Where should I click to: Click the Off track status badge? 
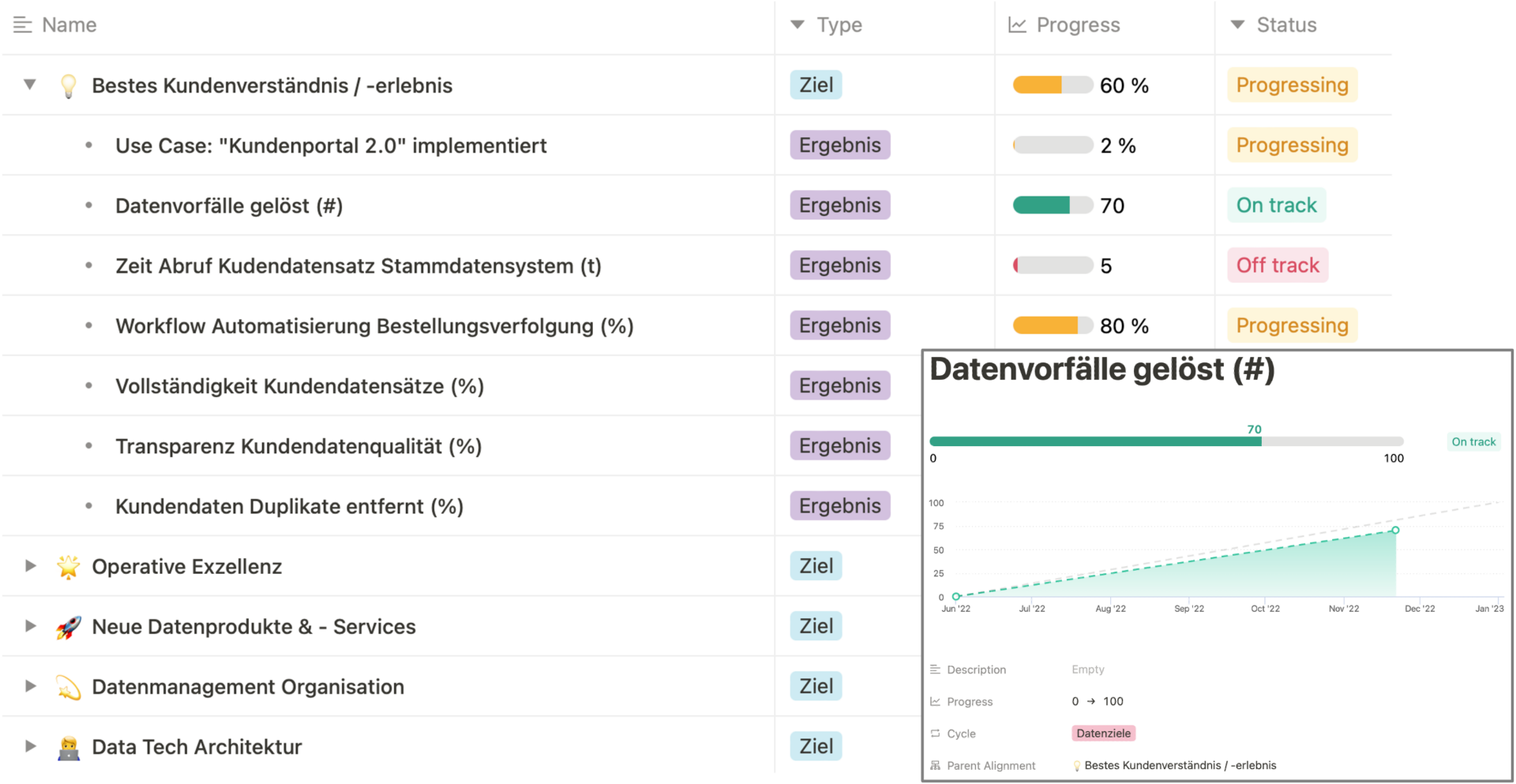pos(1278,265)
